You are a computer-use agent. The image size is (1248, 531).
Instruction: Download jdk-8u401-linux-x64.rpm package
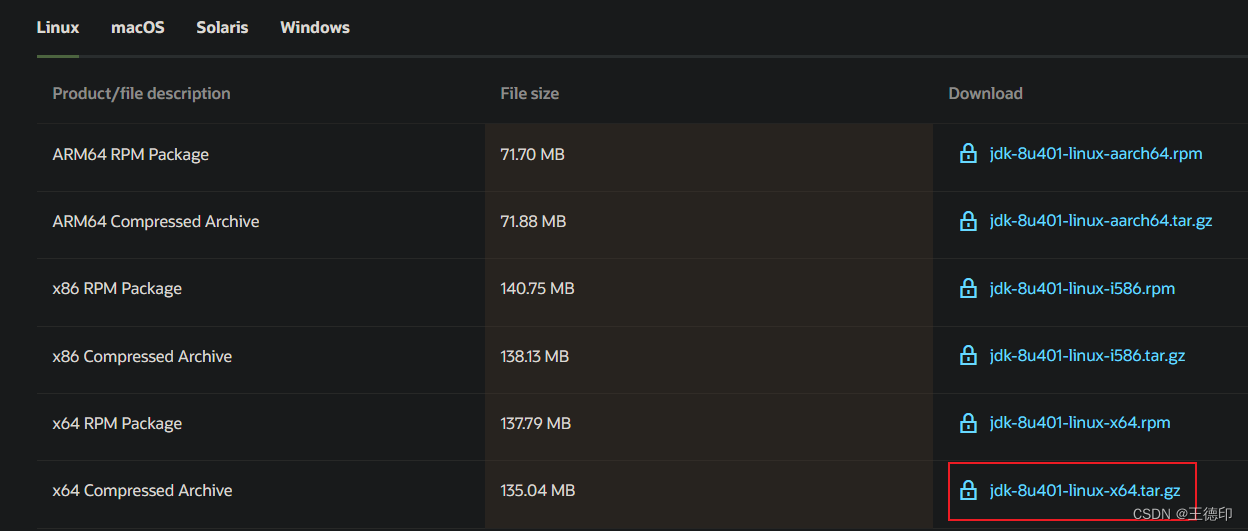pos(1080,423)
